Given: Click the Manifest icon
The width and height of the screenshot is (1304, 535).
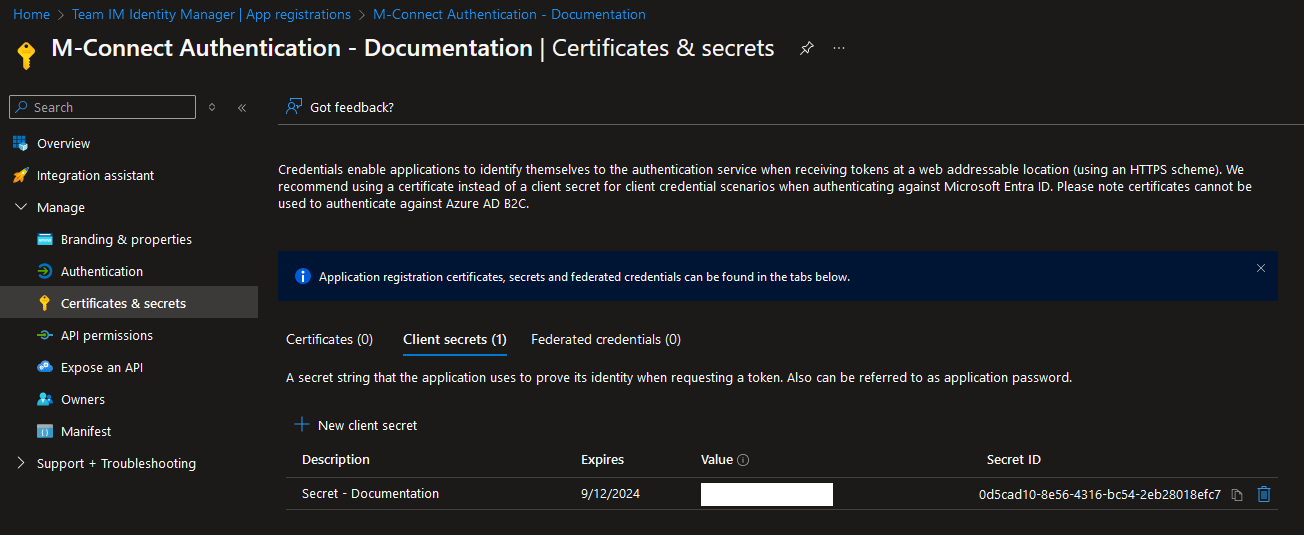Looking at the screenshot, I should pyautogui.click(x=44, y=431).
